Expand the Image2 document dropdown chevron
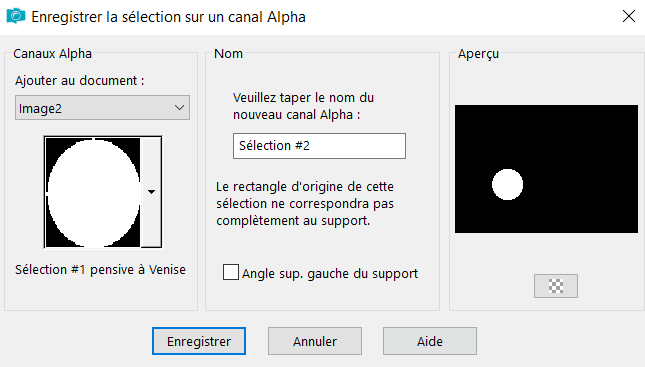645x367 pixels. click(x=179, y=108)
